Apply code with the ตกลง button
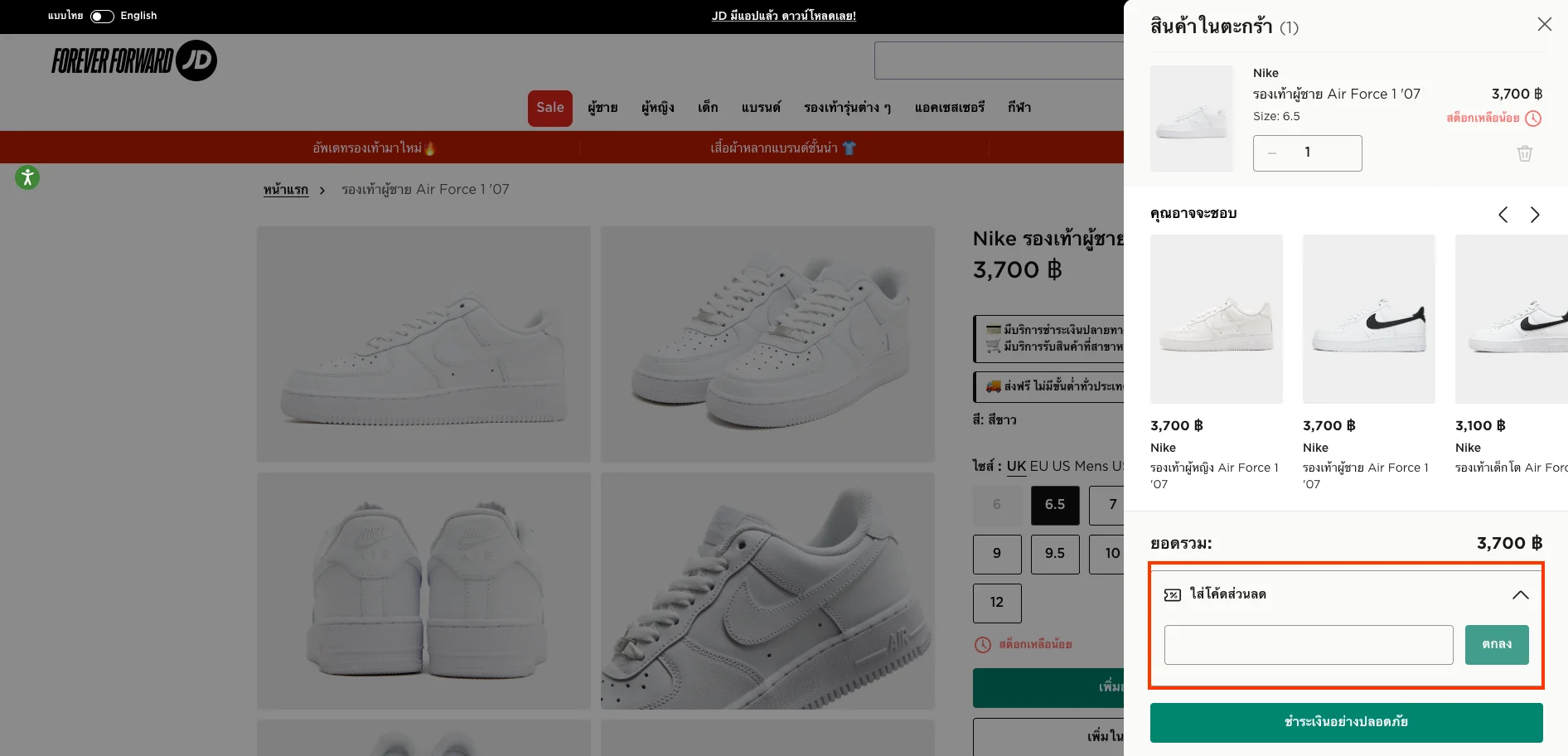1568x756 pixels. click(1496, 644)
